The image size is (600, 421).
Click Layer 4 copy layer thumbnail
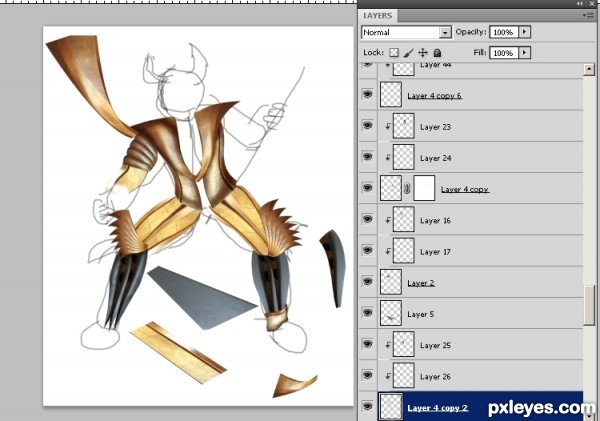click(x=391, y=188)
